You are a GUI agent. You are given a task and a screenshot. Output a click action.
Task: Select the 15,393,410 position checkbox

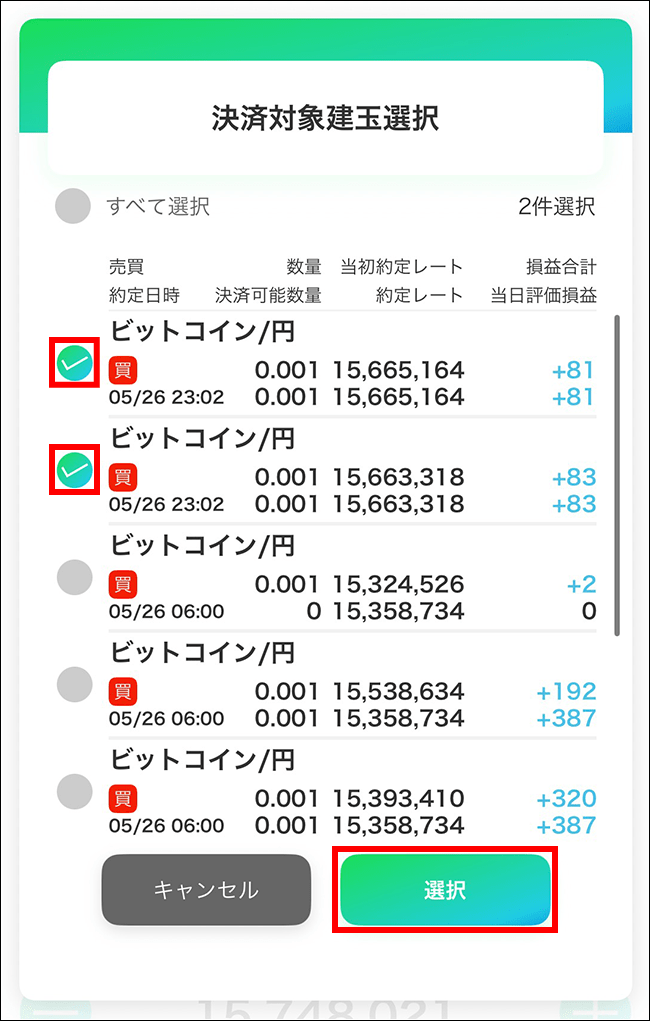[x=75, y=791]
